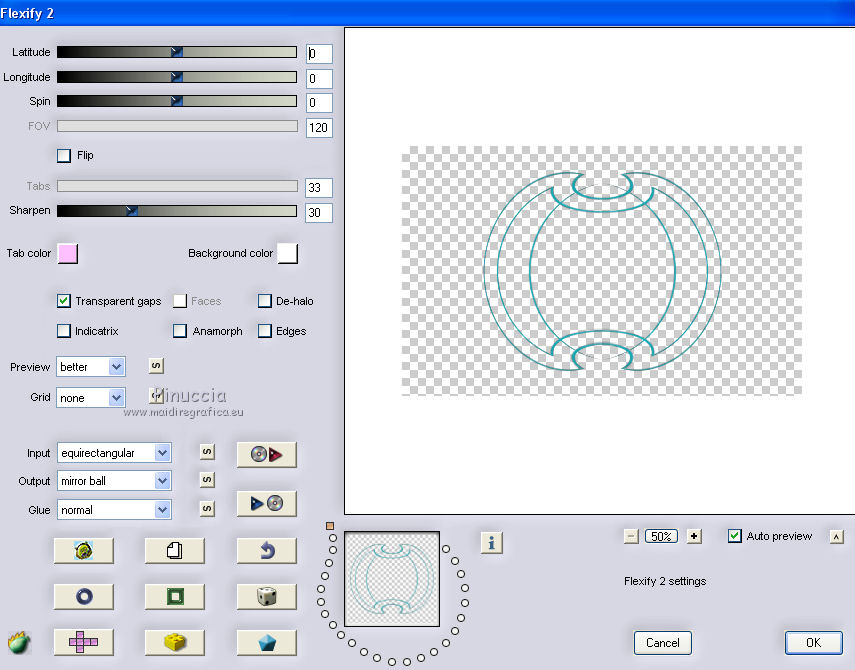Enable the Edges checkbox
The image size is (855, 670).
tap(264, 331)
